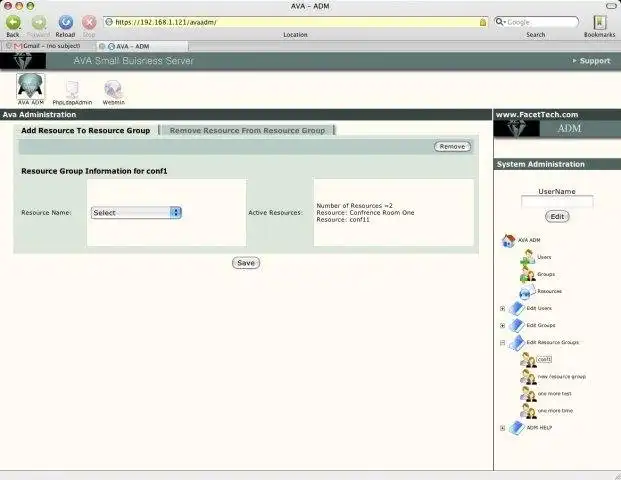Click the UserName text field
This screenshot has height=480, width=621.
tap(557, 202)
